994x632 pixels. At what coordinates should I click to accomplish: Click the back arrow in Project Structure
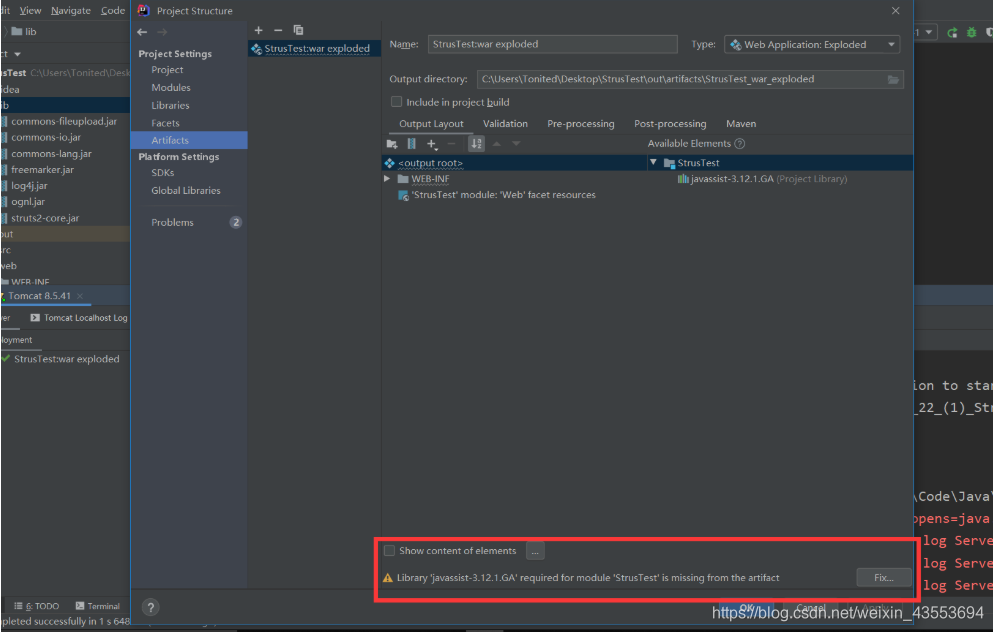coord(142,32)
